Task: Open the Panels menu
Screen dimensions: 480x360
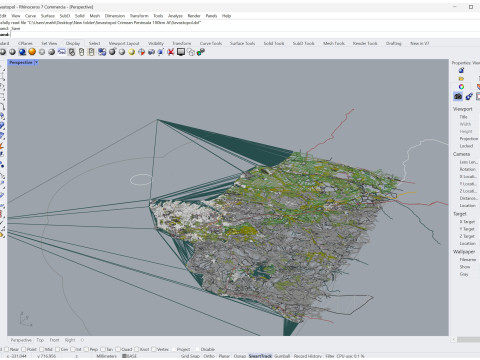Action: 211,16
